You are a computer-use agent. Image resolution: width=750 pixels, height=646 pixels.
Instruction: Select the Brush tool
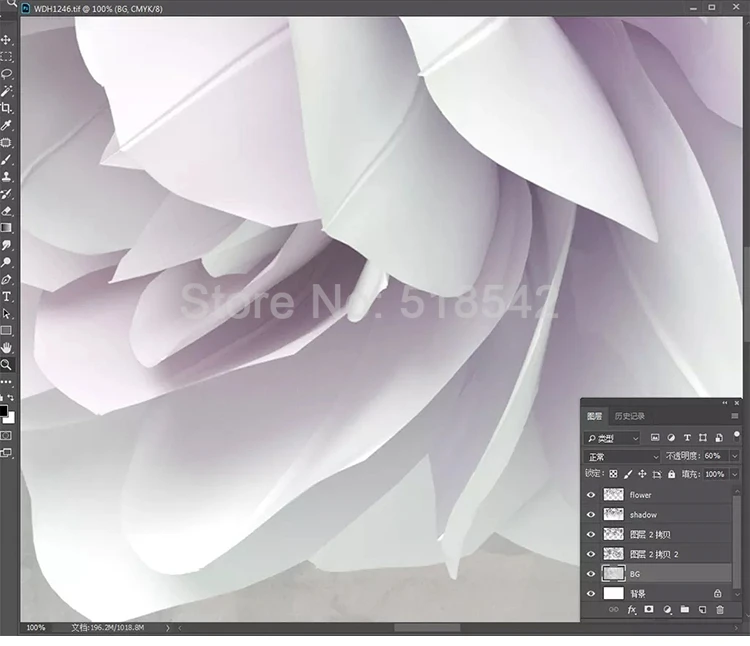[6, 160]
